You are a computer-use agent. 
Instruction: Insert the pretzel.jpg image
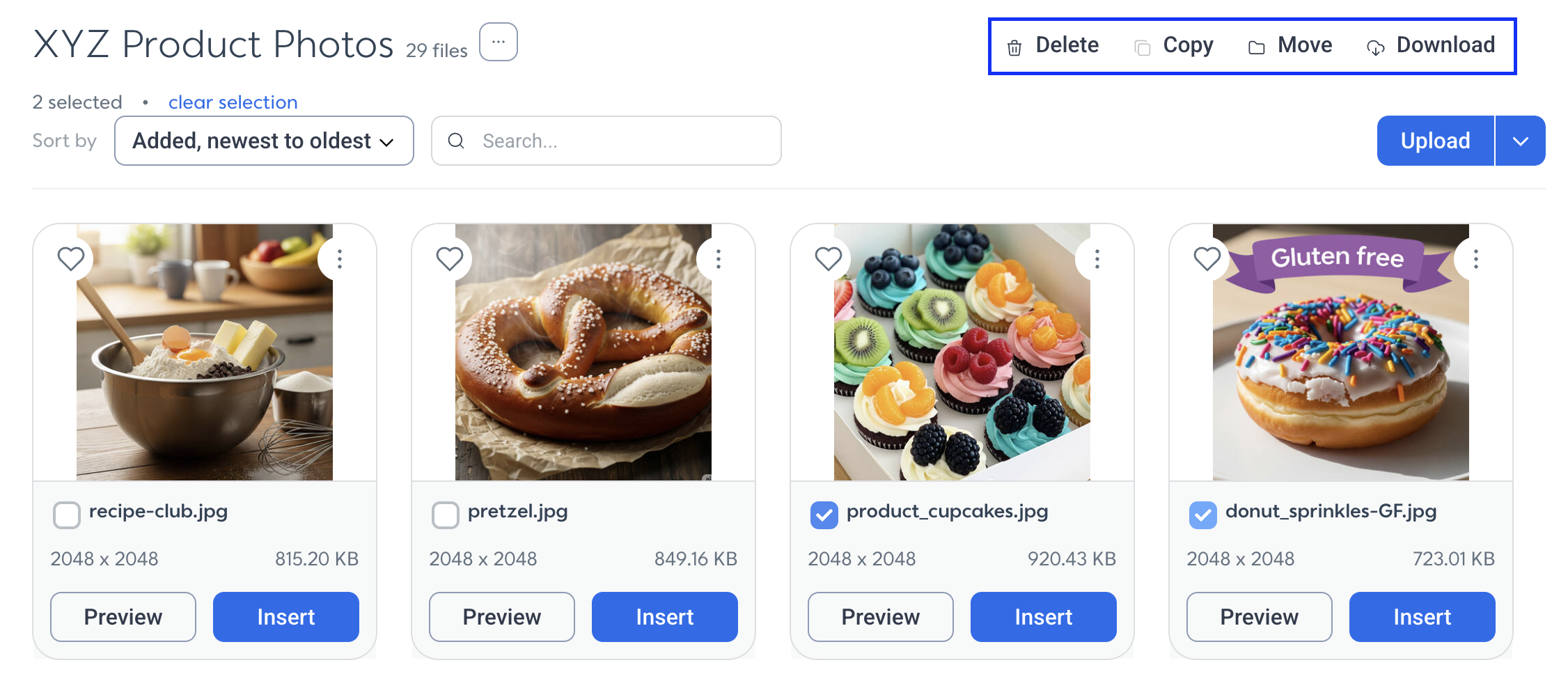[665, 617]
